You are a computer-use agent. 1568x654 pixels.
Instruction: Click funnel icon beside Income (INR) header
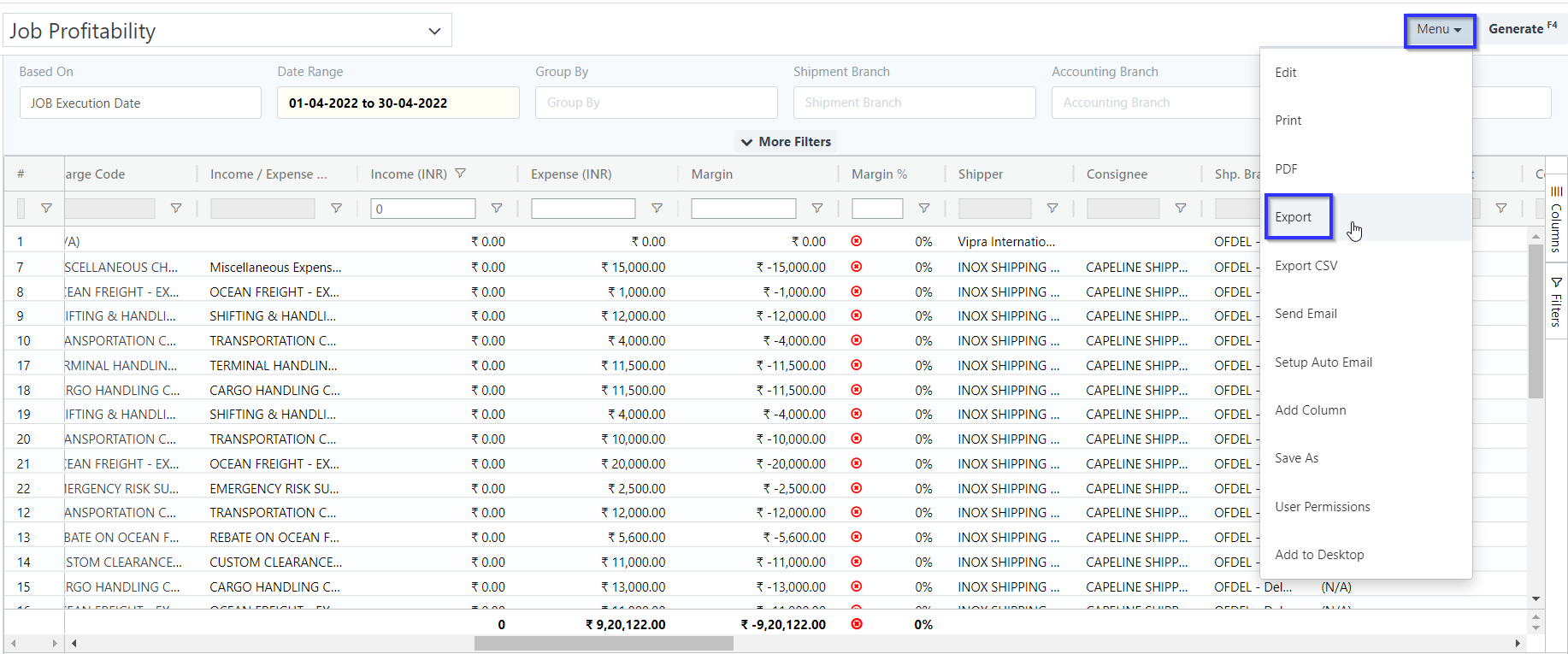461,174
